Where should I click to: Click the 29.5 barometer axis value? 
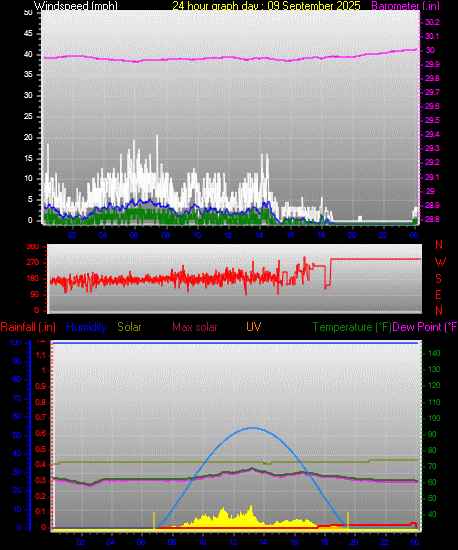(x=432, y=120)
